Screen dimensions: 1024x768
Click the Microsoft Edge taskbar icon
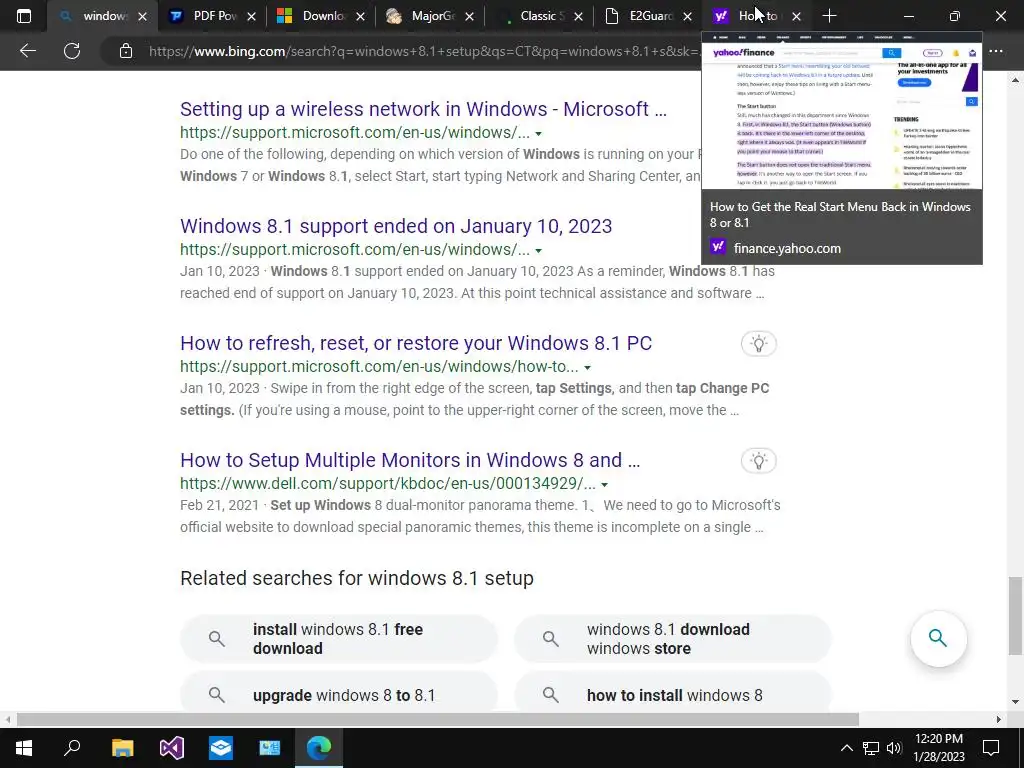pyautogui.click(x=319, y=748)
